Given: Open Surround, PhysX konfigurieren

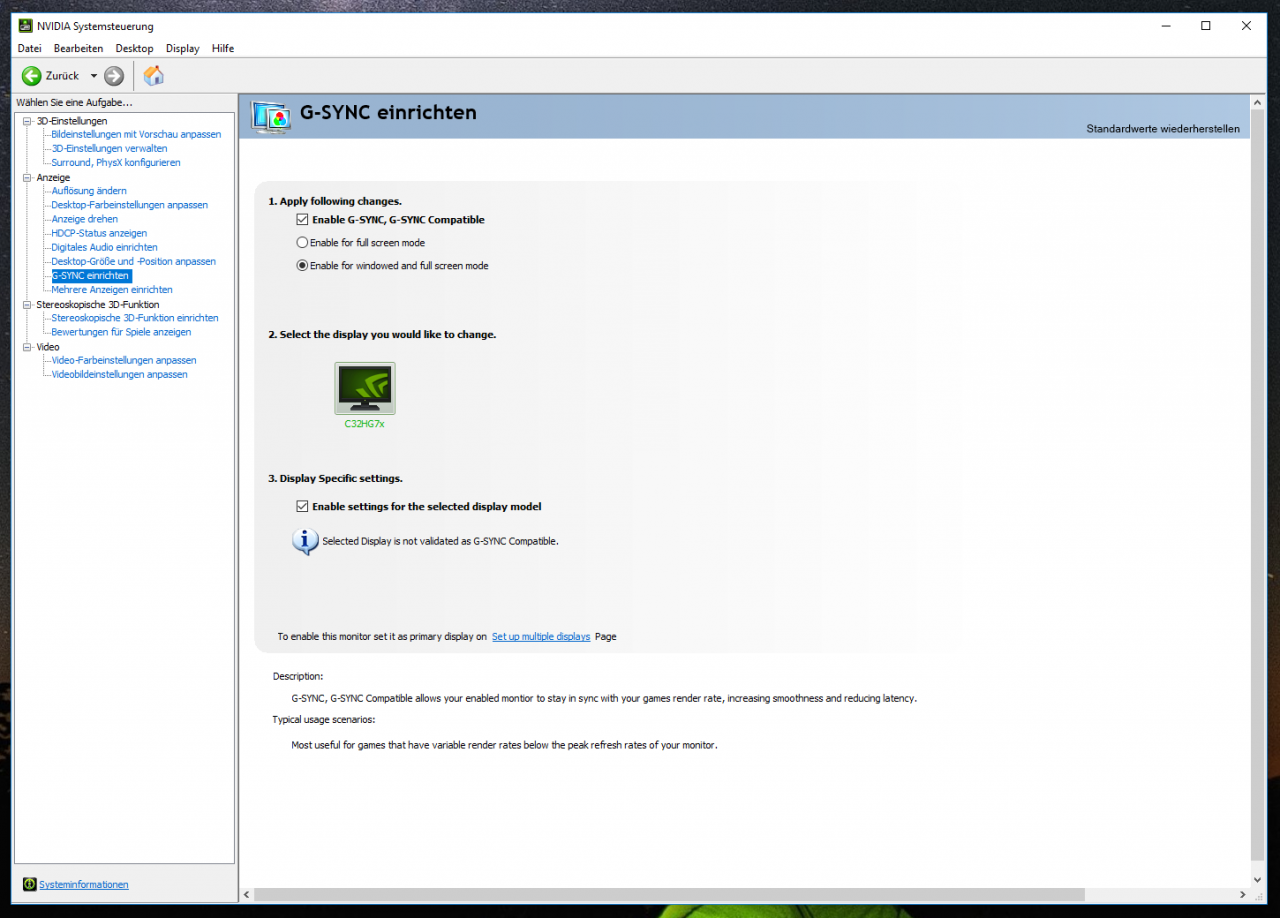Looking at the screenshot, I should [116, 162].
